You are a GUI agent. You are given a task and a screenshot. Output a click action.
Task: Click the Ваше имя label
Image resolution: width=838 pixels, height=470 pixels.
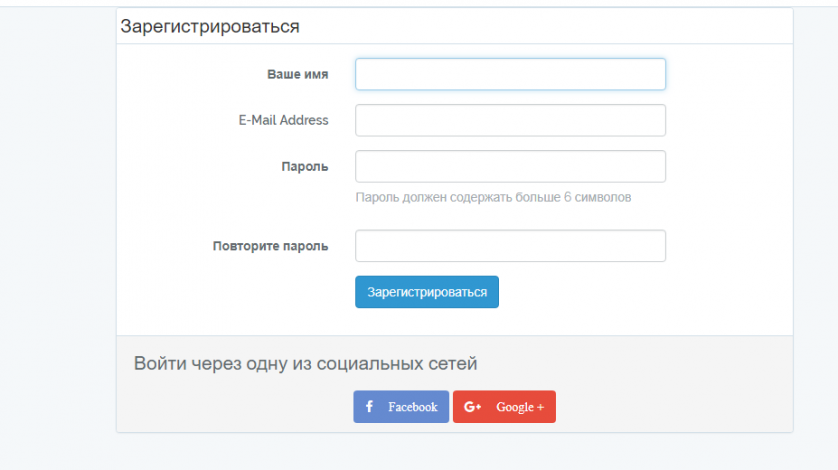click(x=298, y=74)
